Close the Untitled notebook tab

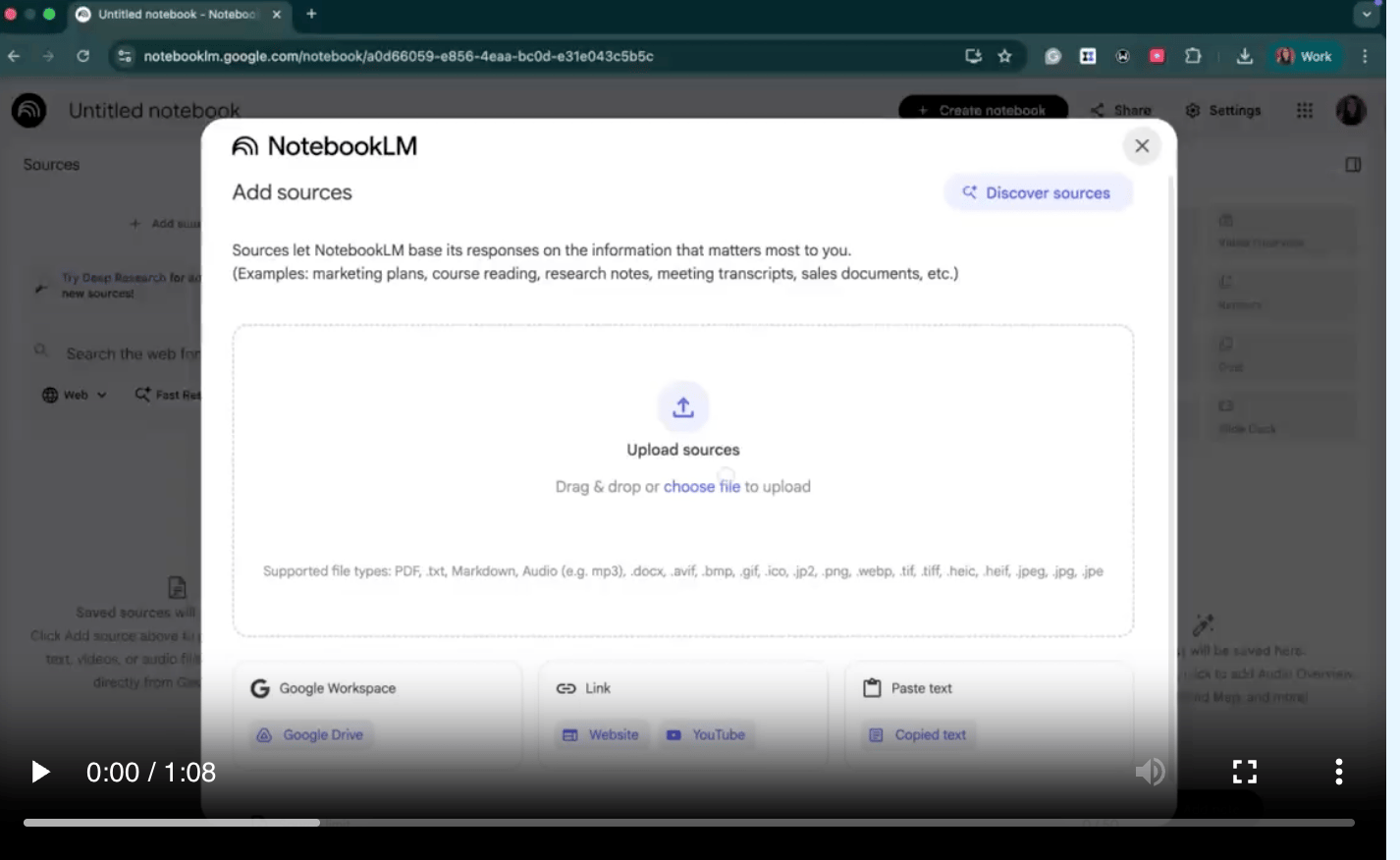click(x=277, y=14)
